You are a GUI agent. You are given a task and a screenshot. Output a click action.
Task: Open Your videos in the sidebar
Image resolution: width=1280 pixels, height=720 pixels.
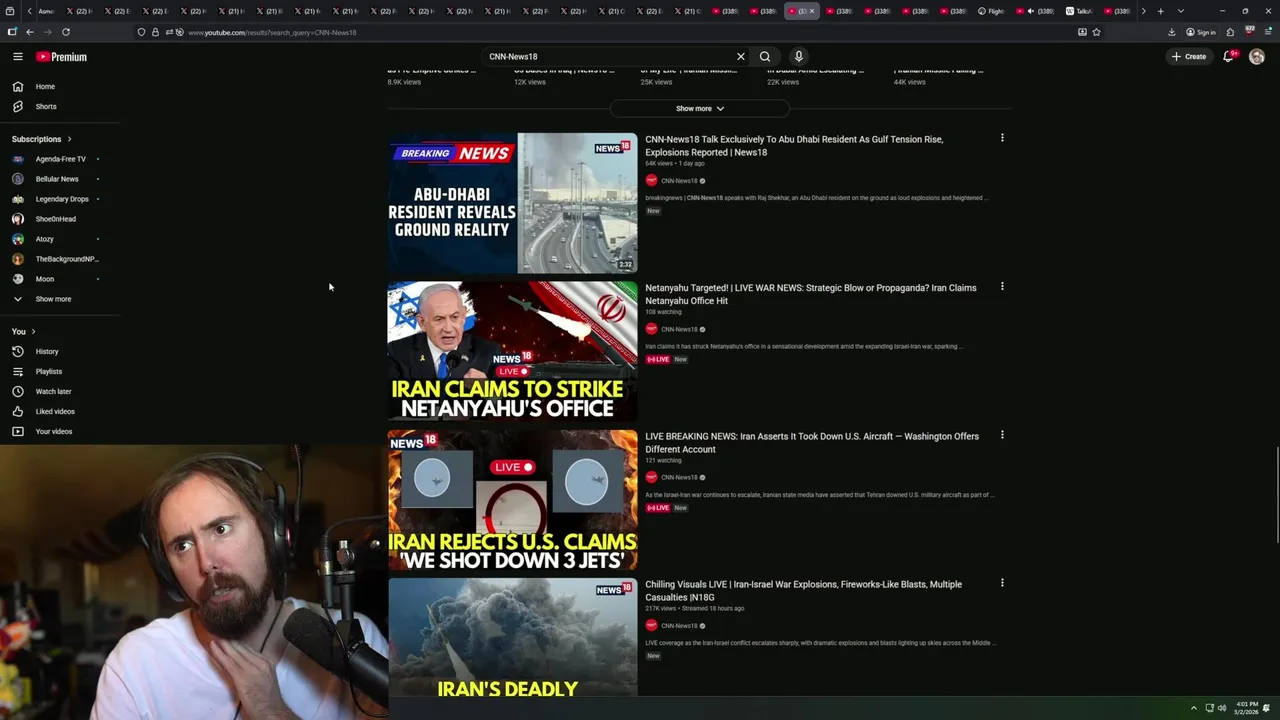pyautogui.click(x=54, y=432)
